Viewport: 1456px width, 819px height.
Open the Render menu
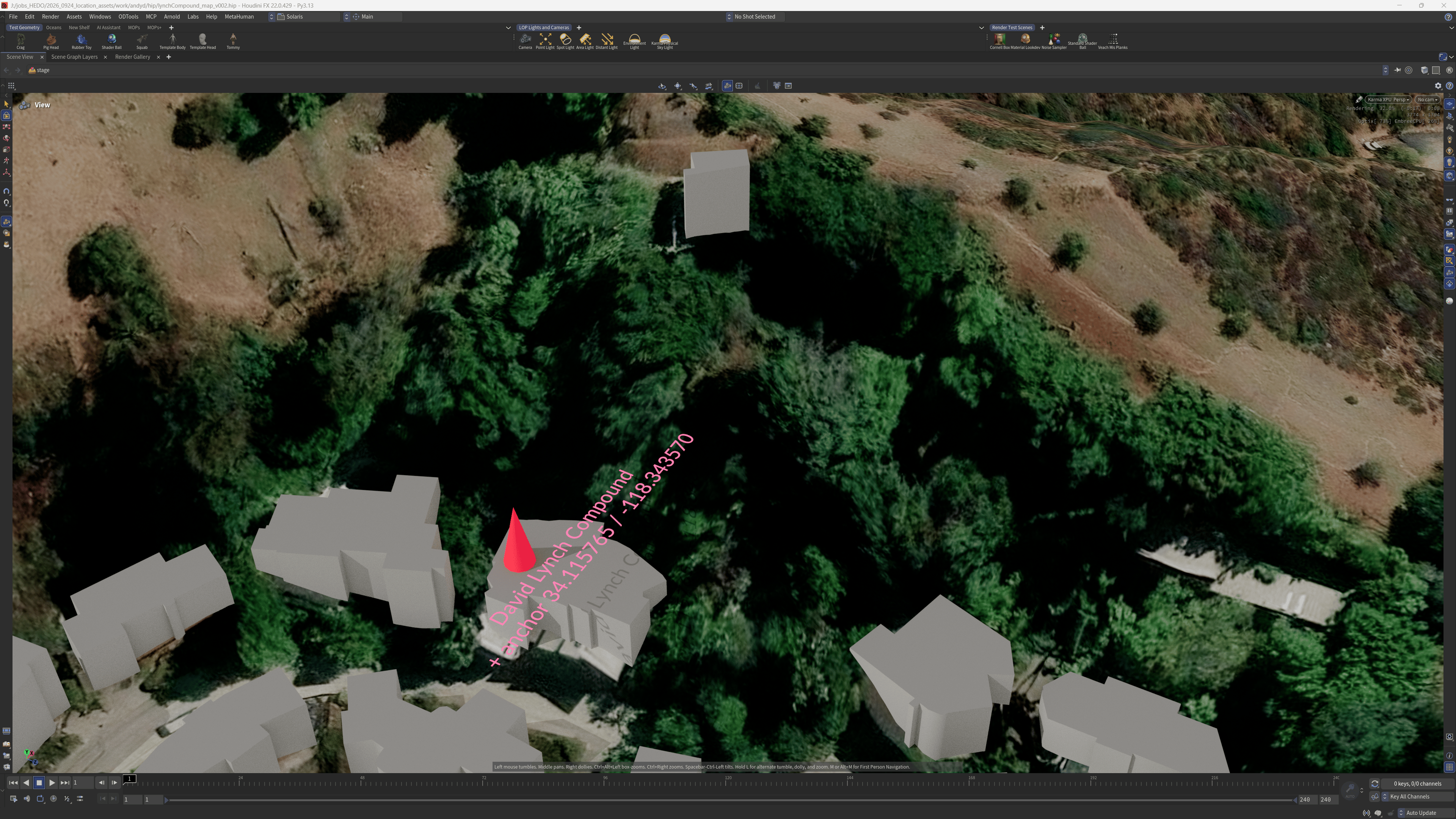[x=50, y=16]
